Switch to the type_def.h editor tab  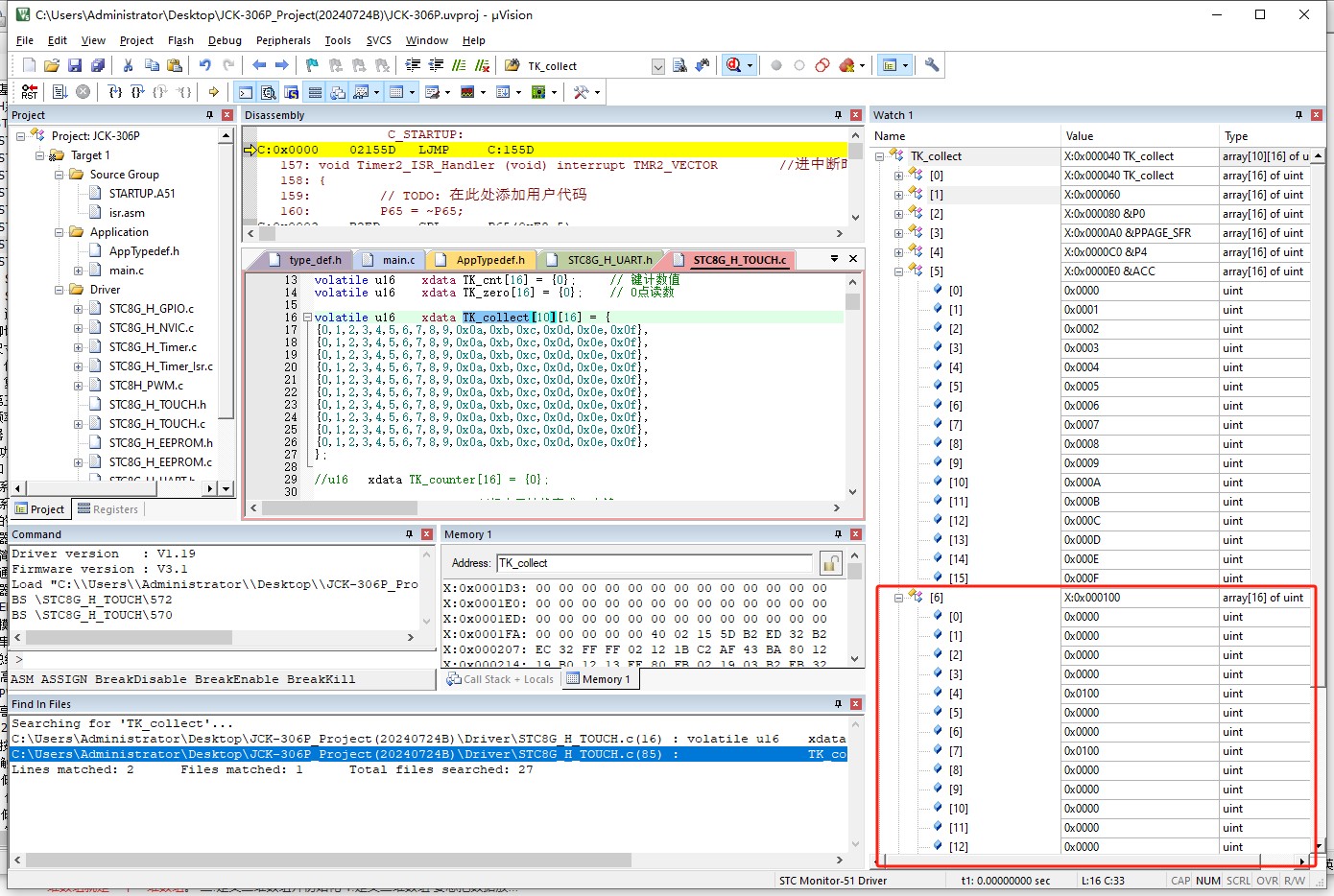(308, 260)
